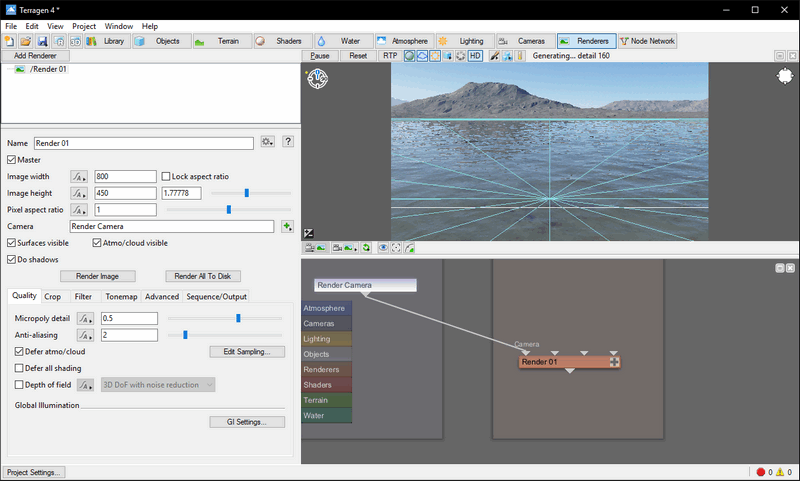Open the Pixel aspect ratio animation button
800x481 pixels.
point(79,210)
